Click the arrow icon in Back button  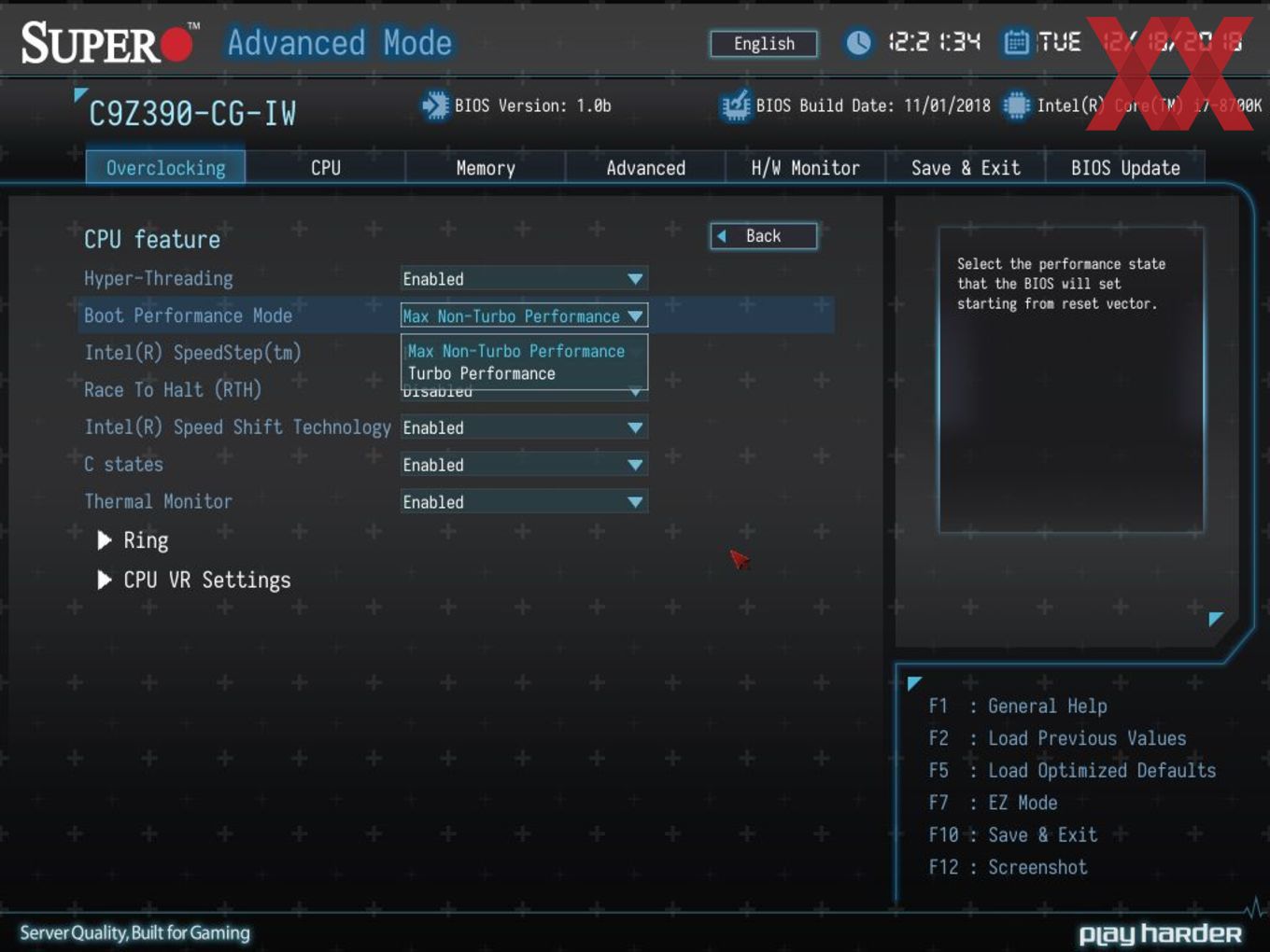coord(722,236)
